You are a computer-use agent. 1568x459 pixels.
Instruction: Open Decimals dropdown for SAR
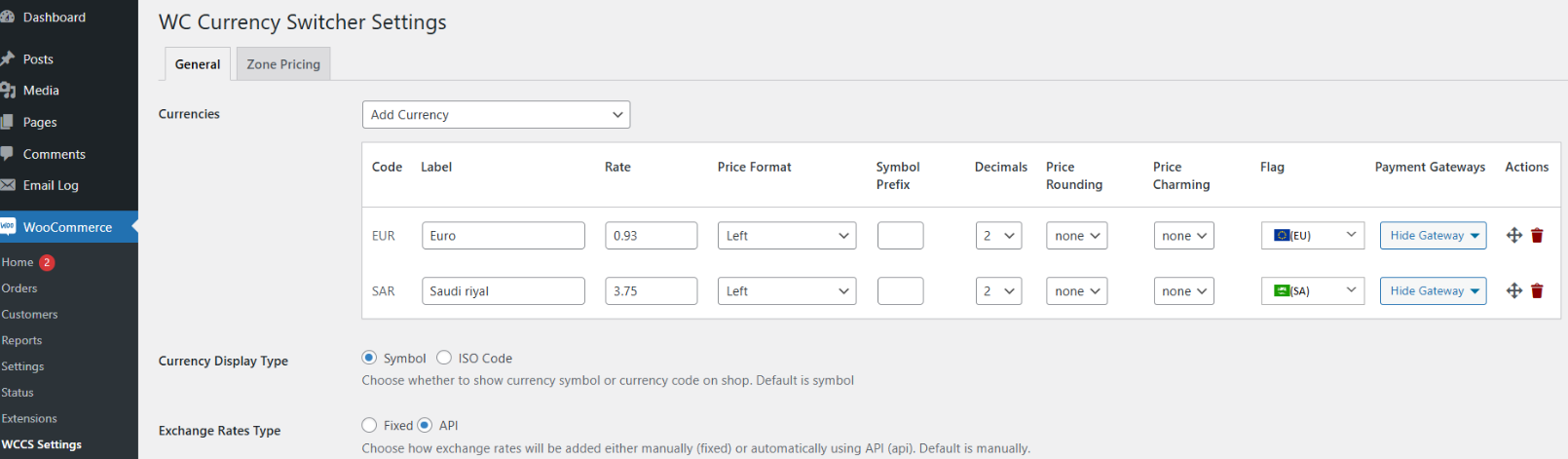pos(998,291)
